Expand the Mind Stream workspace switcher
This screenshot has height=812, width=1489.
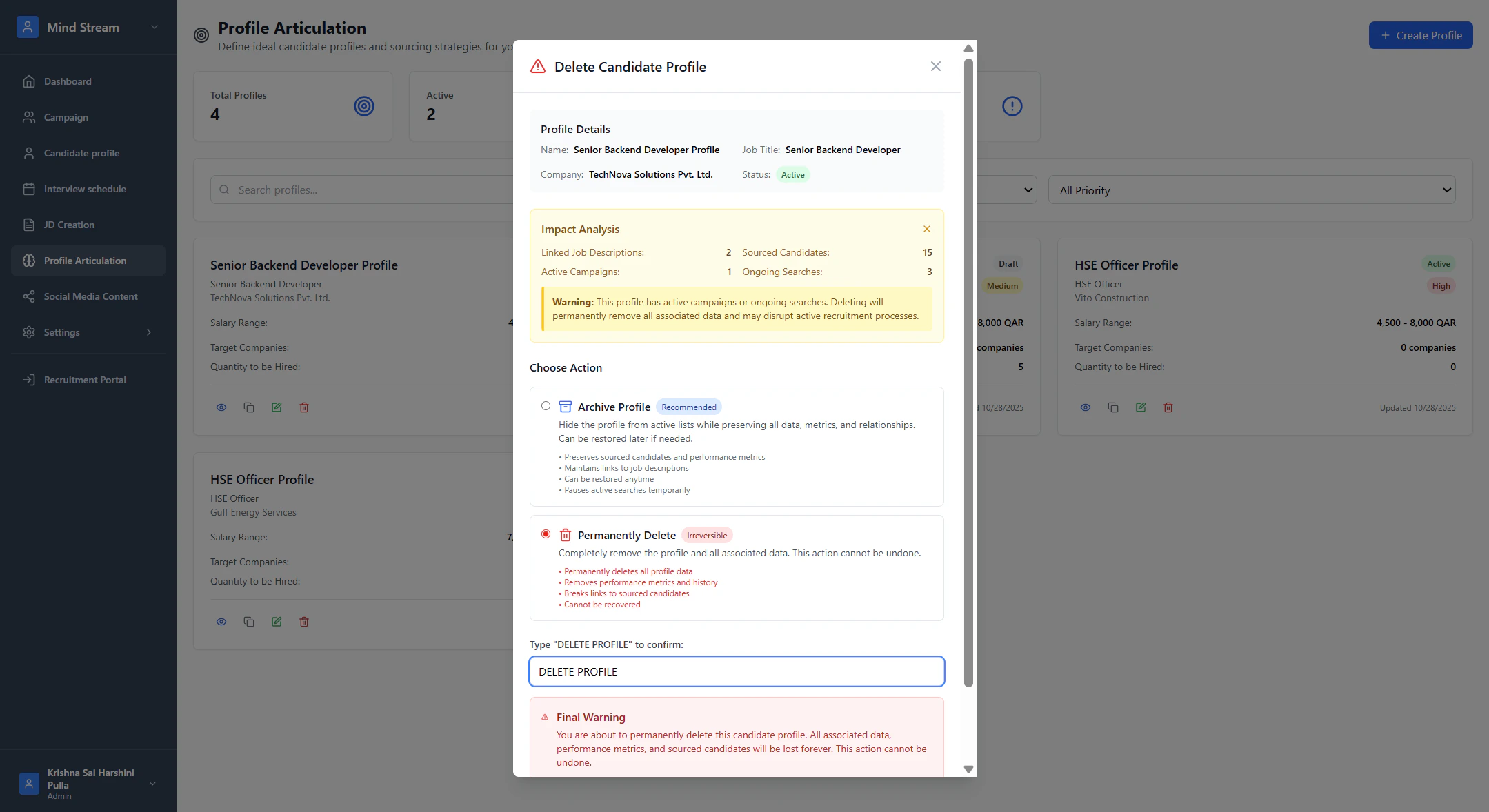pyautogui.click(x=154, y=28)
